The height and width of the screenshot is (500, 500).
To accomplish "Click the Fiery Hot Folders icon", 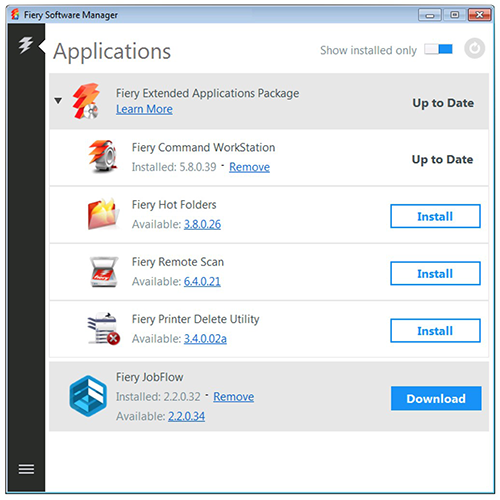I will click(x=103, y=214).
